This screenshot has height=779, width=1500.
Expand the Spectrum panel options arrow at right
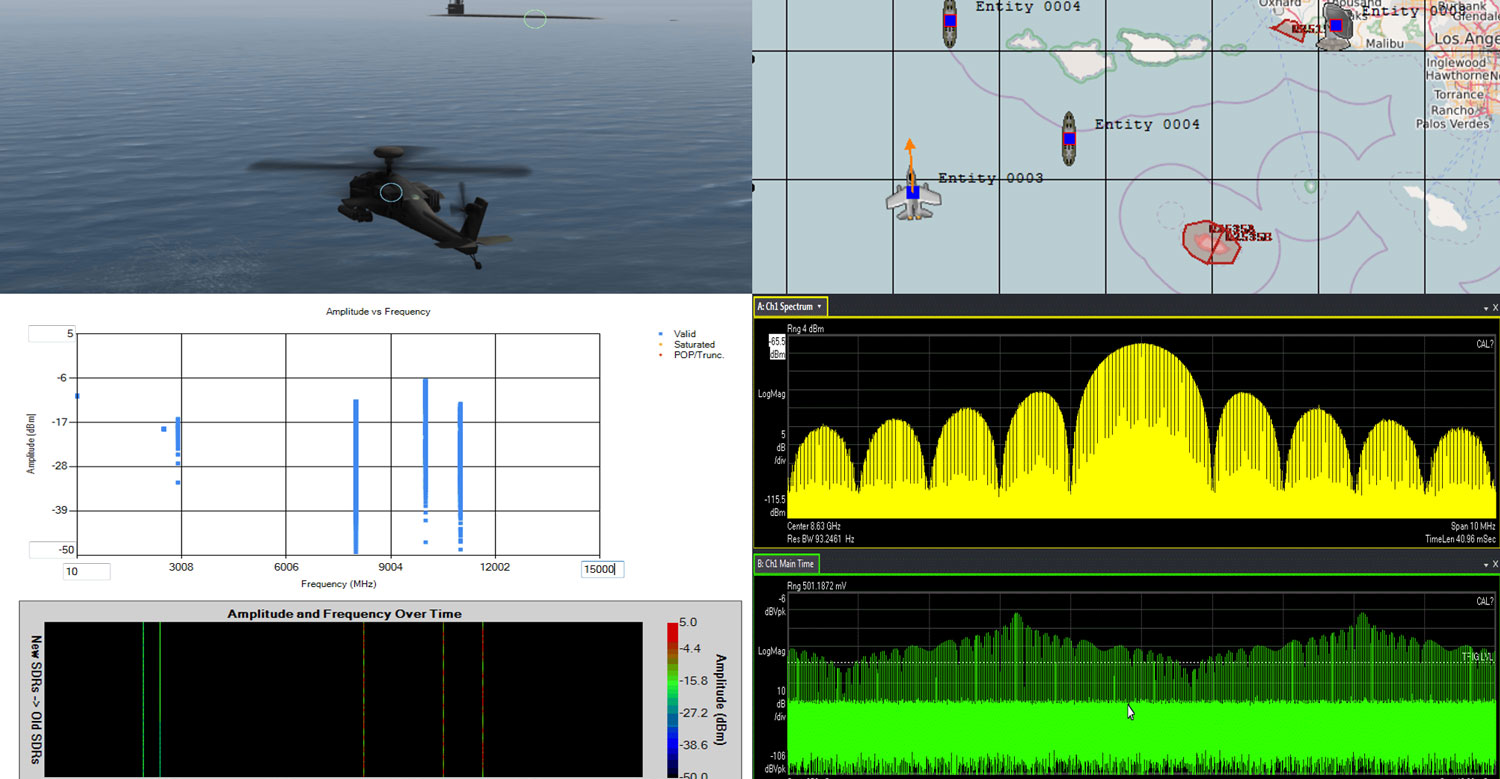(1485, 308)
